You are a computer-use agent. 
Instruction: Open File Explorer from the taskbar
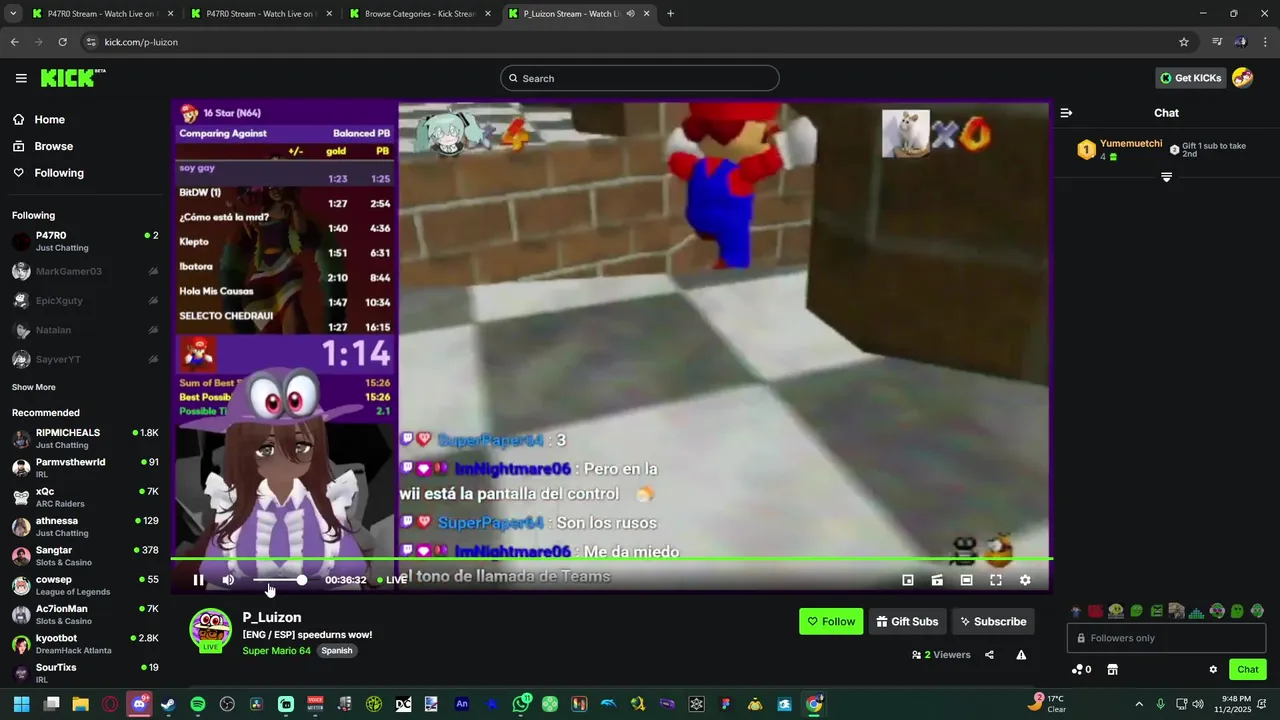80,704
